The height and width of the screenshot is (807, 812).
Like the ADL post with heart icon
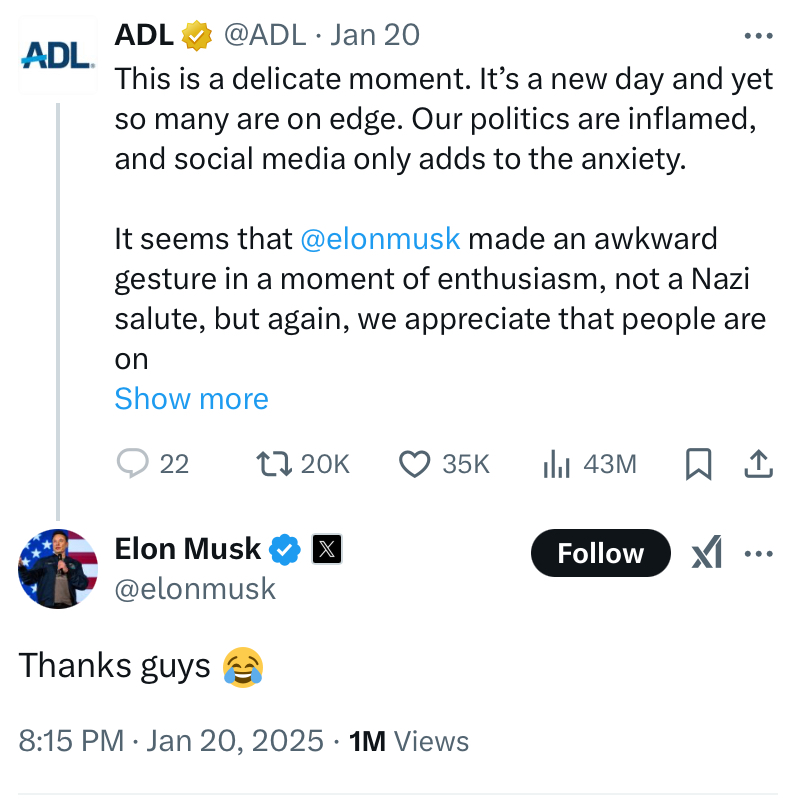(414, 464)
